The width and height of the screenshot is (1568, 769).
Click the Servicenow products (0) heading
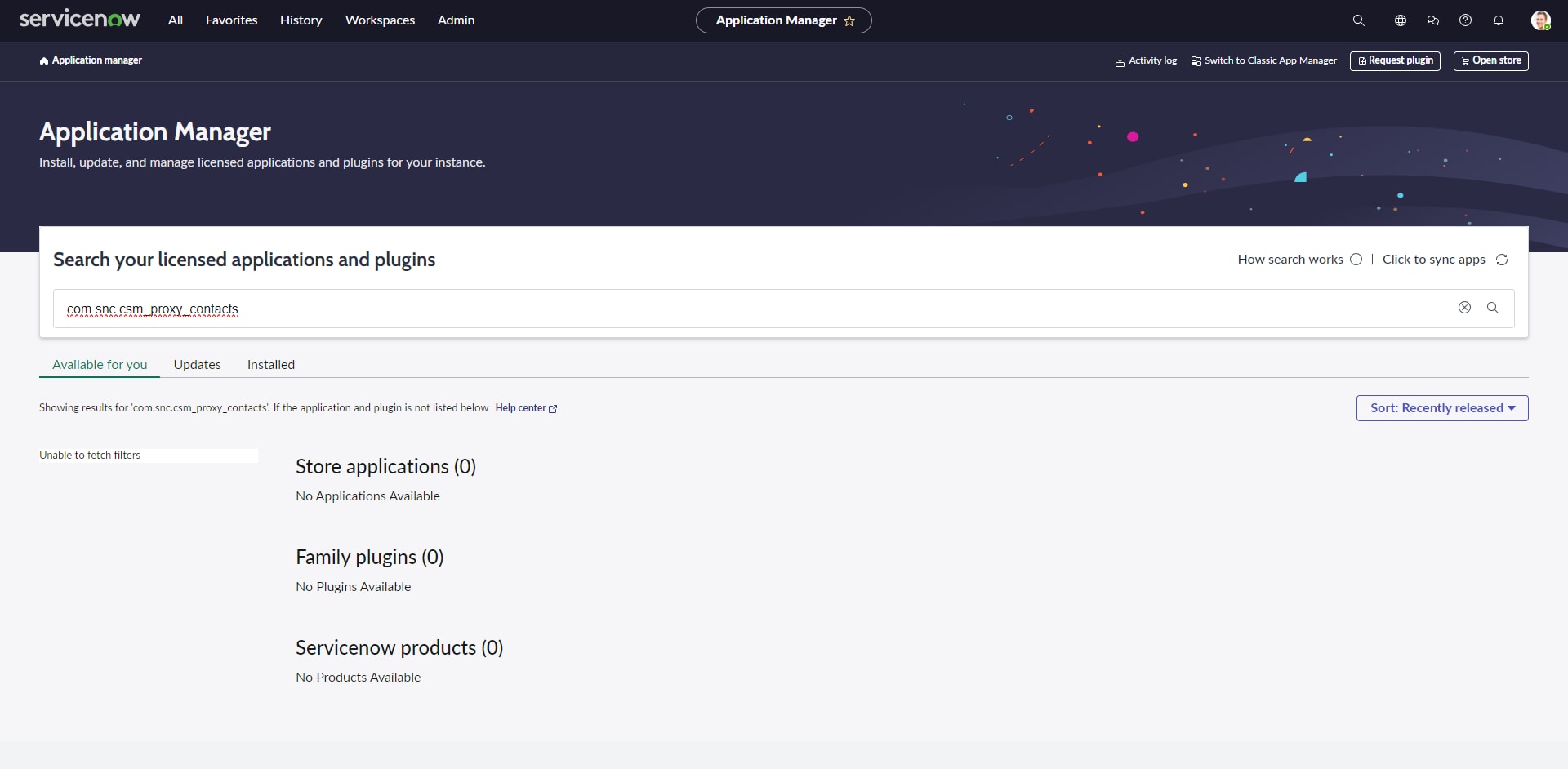399,648
